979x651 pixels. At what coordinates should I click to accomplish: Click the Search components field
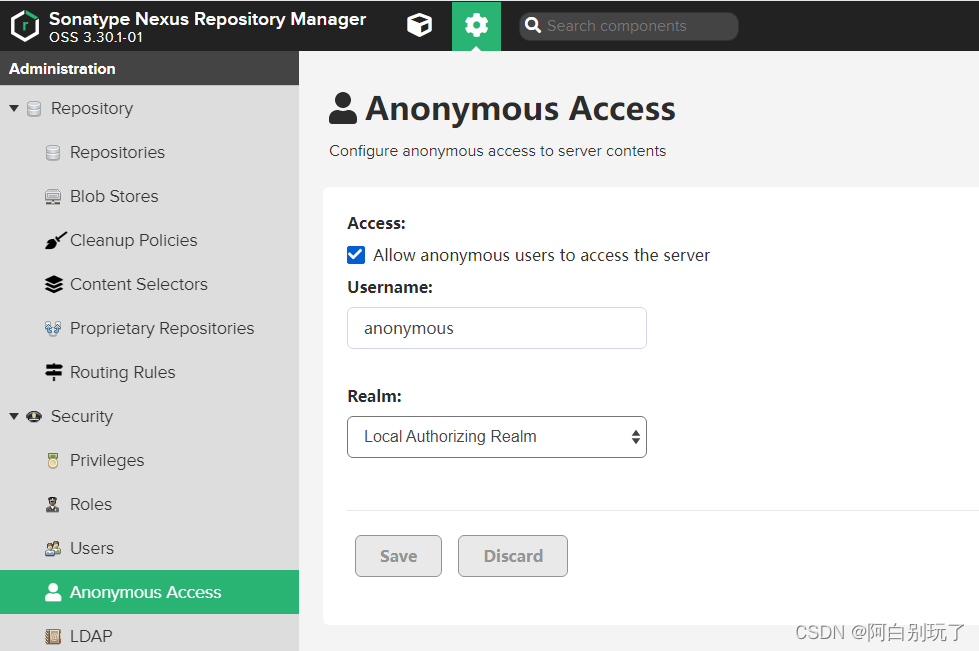628,25
